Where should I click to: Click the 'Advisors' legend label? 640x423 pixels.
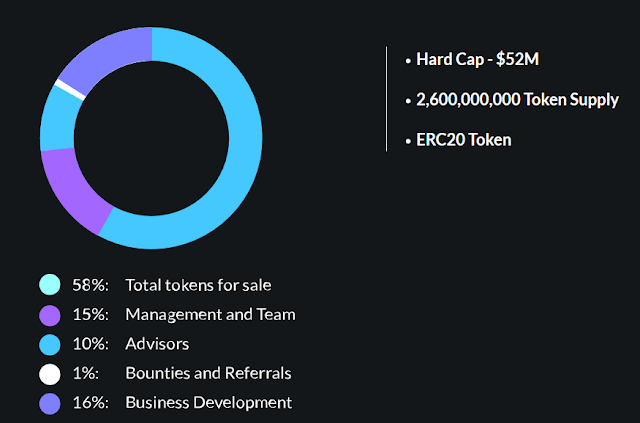[157, 344]
